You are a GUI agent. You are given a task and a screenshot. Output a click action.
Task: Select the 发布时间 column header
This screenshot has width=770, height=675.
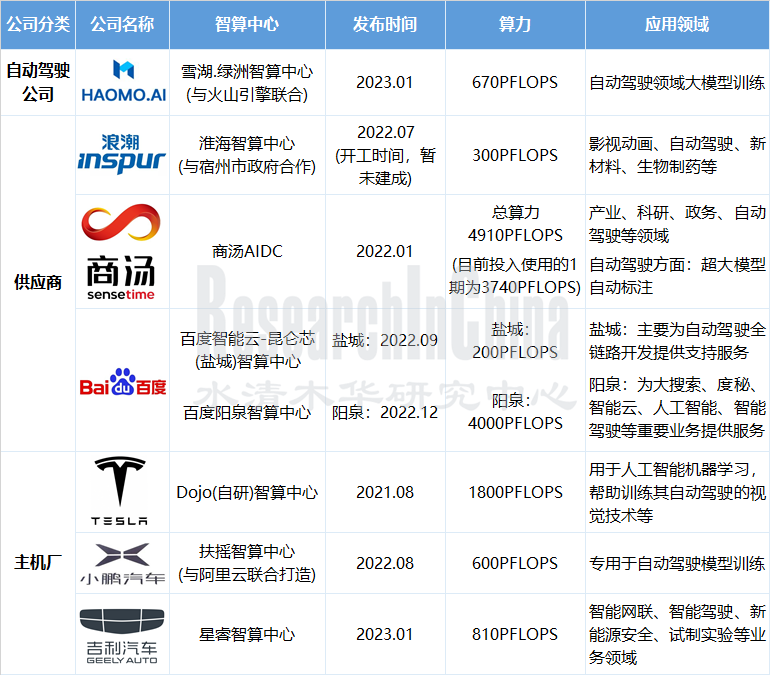click(x=385, y=25)
